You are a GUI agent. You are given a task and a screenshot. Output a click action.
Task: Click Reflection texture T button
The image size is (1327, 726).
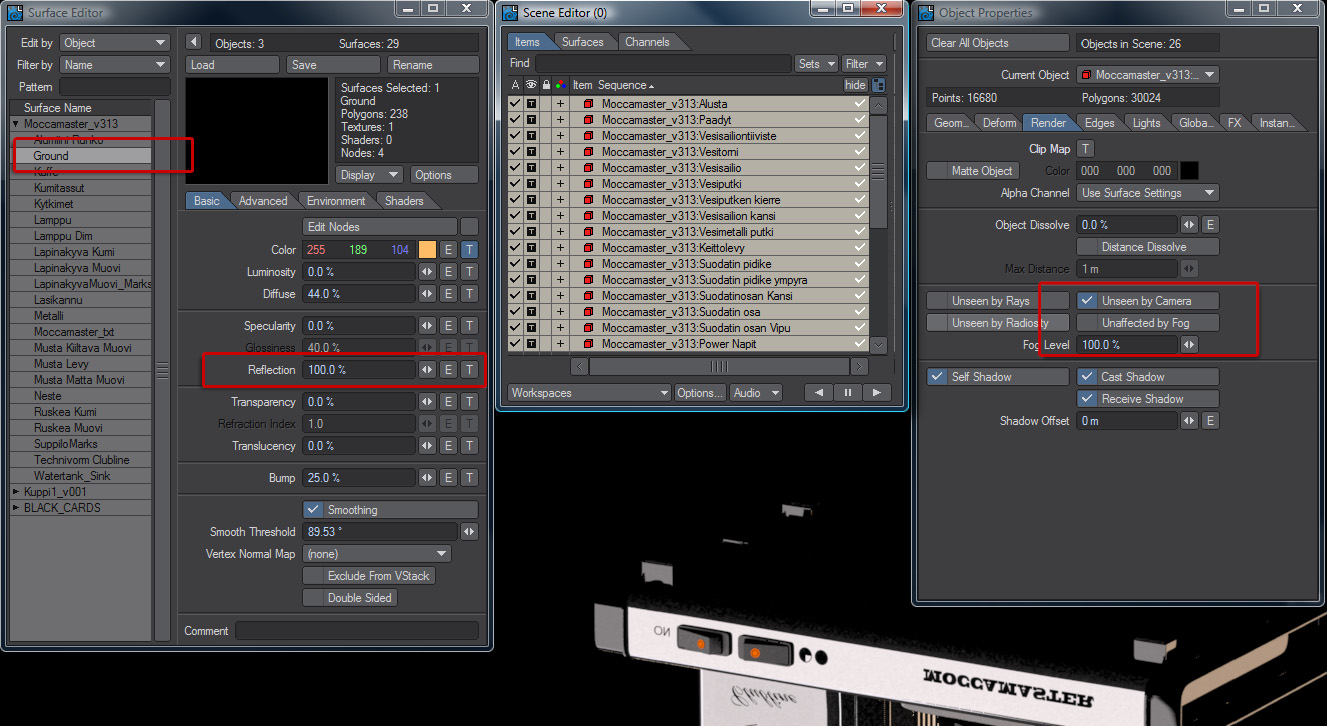pyautogui.click(x=469, y=370)
